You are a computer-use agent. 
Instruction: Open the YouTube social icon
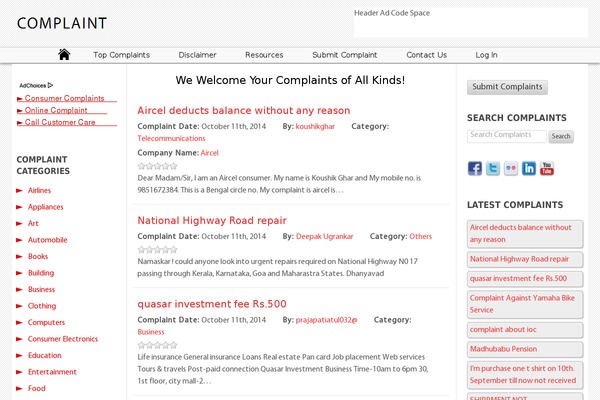click(547, 168)
